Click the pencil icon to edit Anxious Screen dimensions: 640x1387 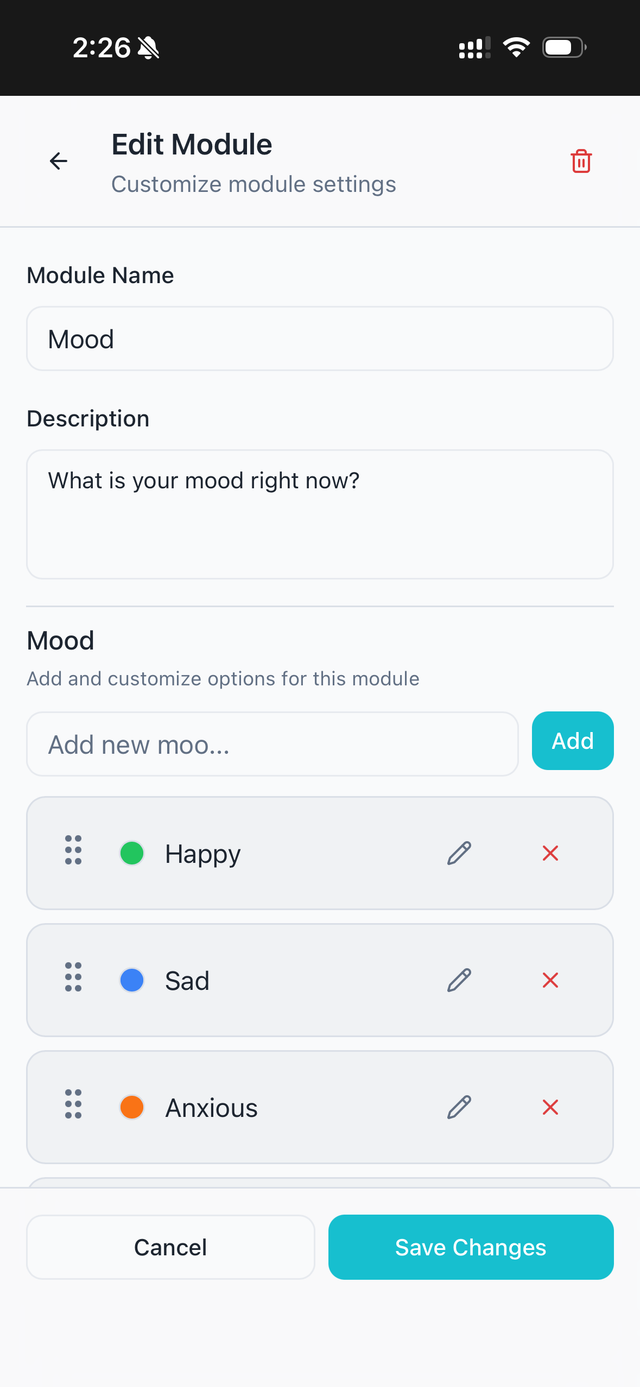coord(459,1107)
